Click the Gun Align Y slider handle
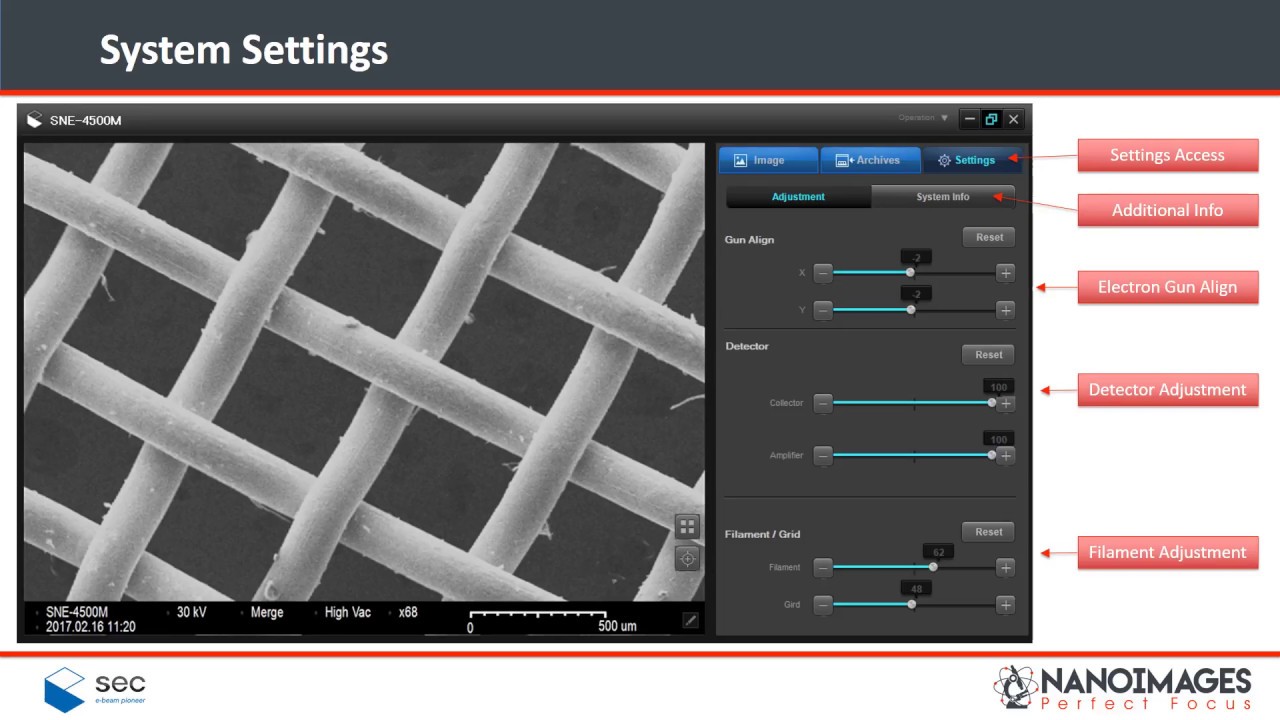 coord(910,310)
